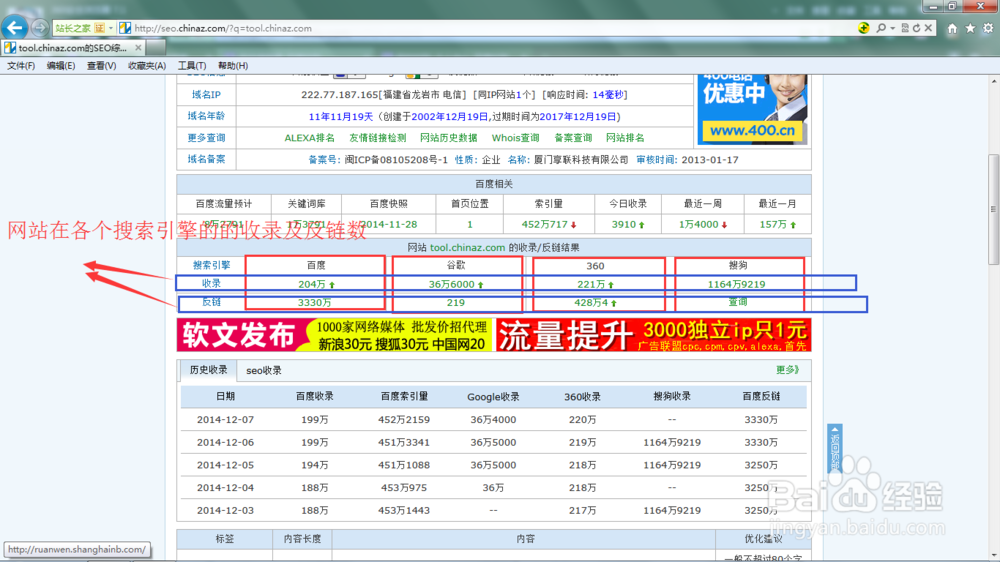Click the Google 收录 value 36万6000
The height and width of the screenshot is (562, 1000).
pyautogui.click(x=452, y=285)
